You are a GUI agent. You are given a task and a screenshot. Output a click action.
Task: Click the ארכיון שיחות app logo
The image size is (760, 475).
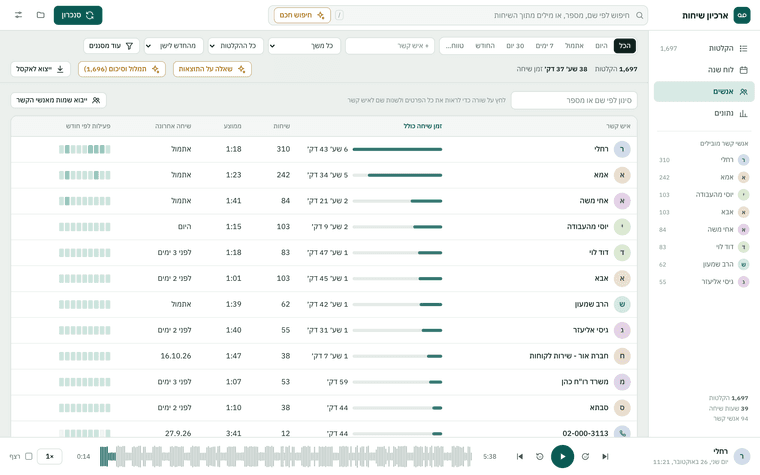pyautogui.click(x=742, y=15)
